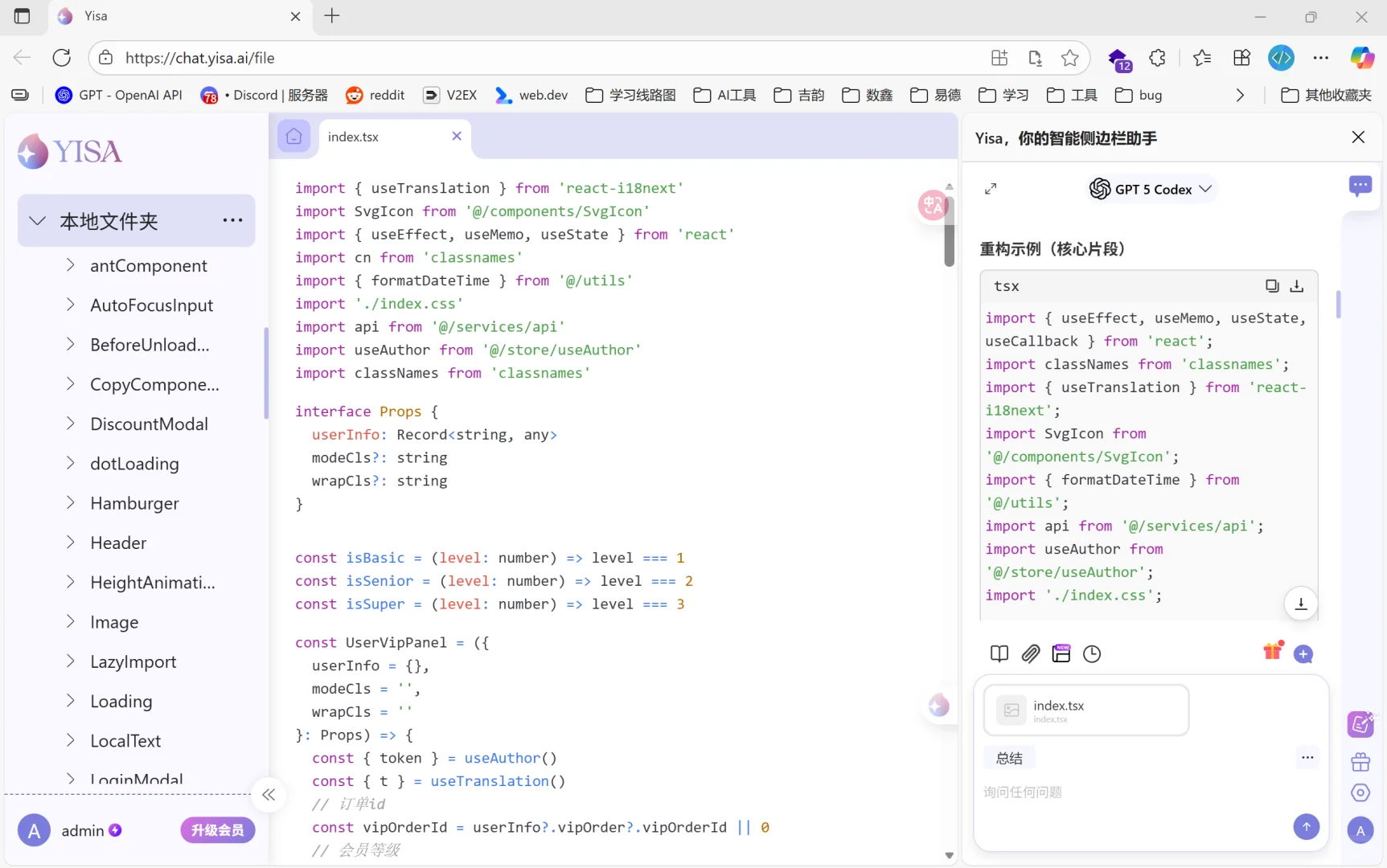Download the tsx code block
Image resolution: width=1387 pixels, height=868 pixels.
1297,285
